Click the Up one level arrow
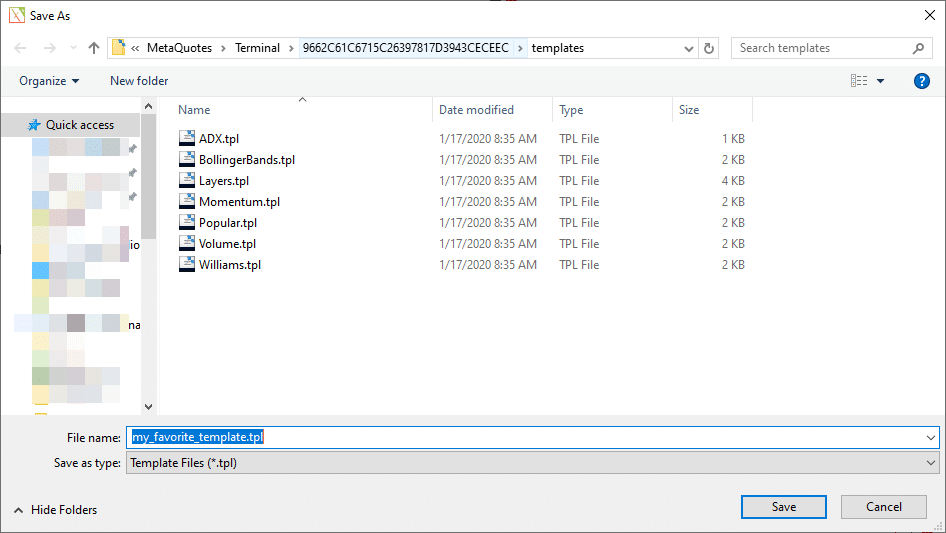946x533 pixels. pyautogui.click(x=94, y=48)
